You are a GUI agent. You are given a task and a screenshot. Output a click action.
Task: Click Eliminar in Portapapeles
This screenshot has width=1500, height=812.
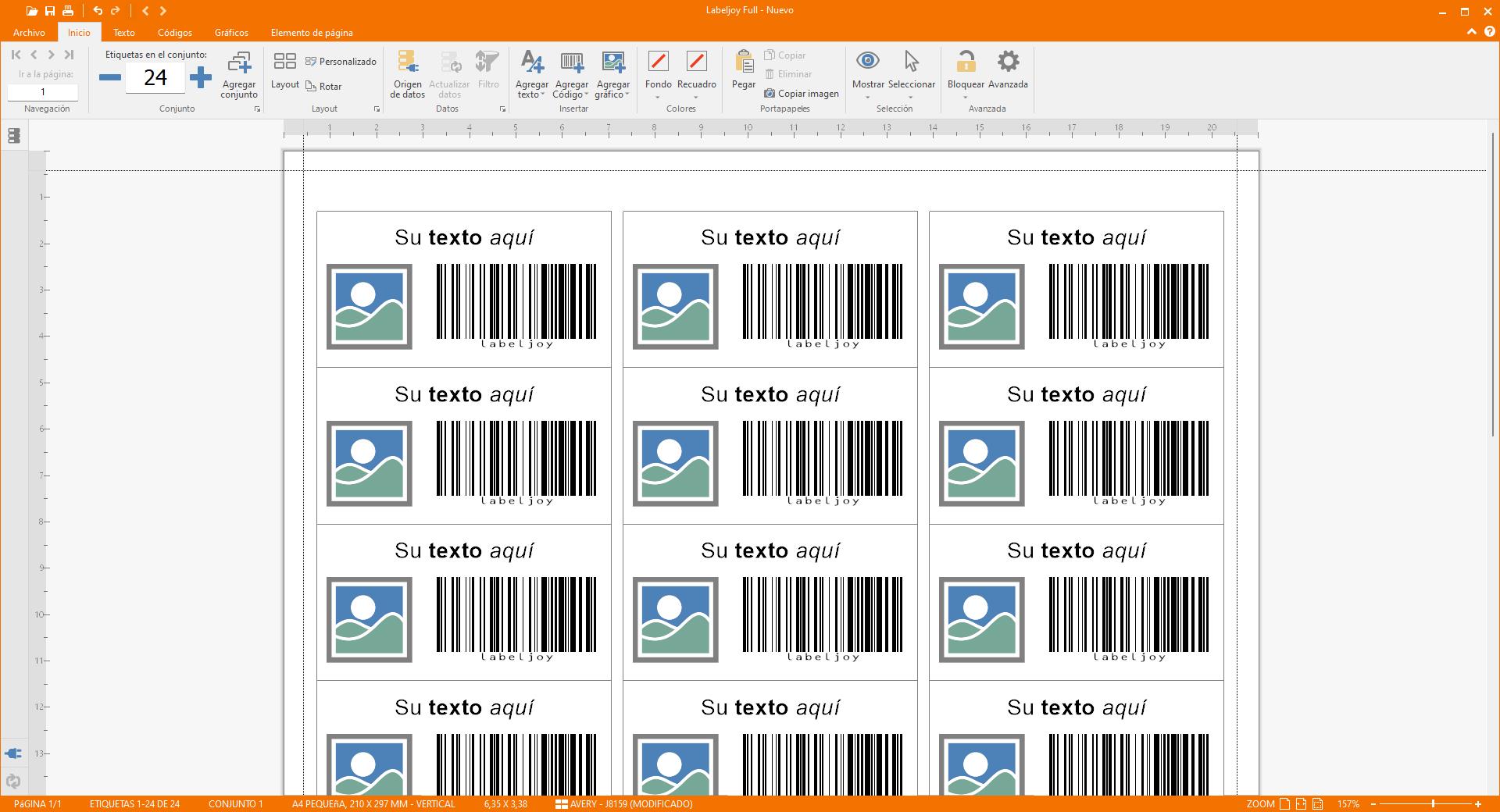(x=788, y=74)
